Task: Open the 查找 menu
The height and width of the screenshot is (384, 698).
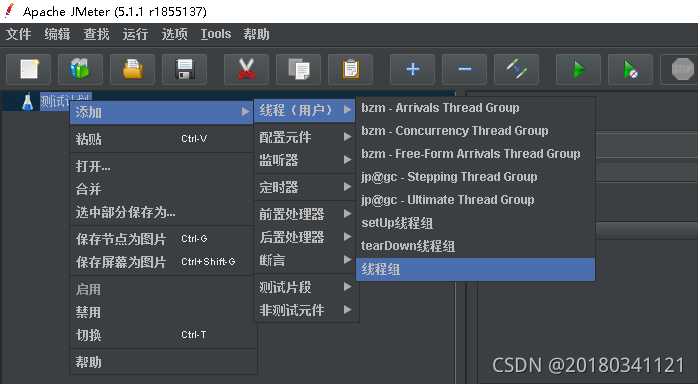Action: [96, 34]
